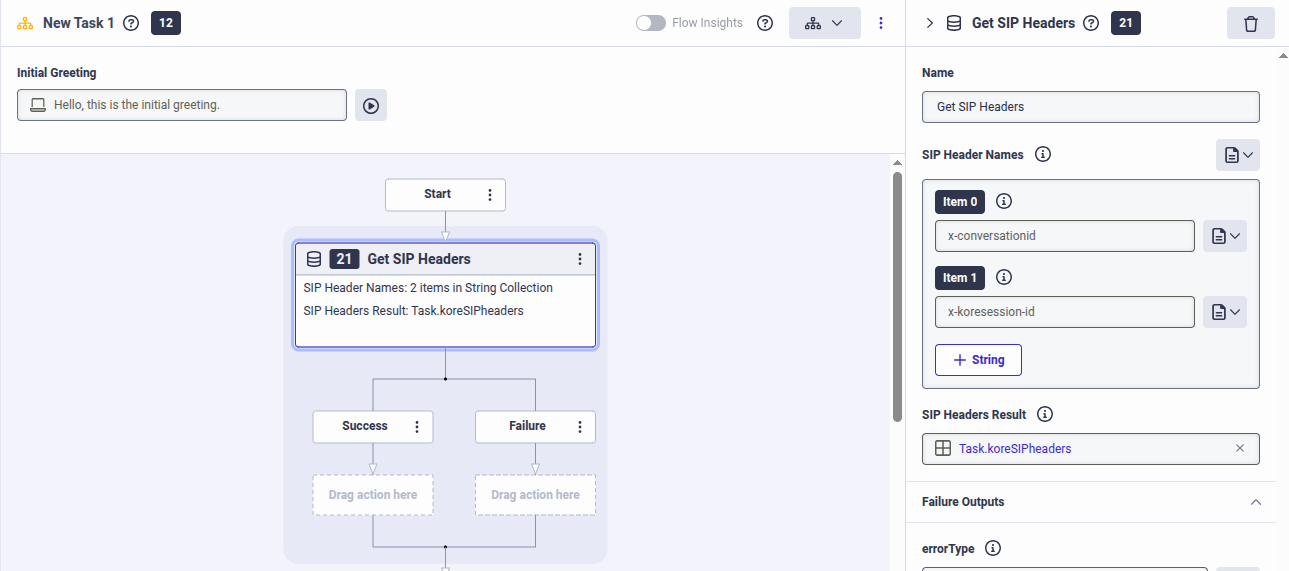
Task: Collapse the Get SIP Headers side panel
Action: point(929,23)
